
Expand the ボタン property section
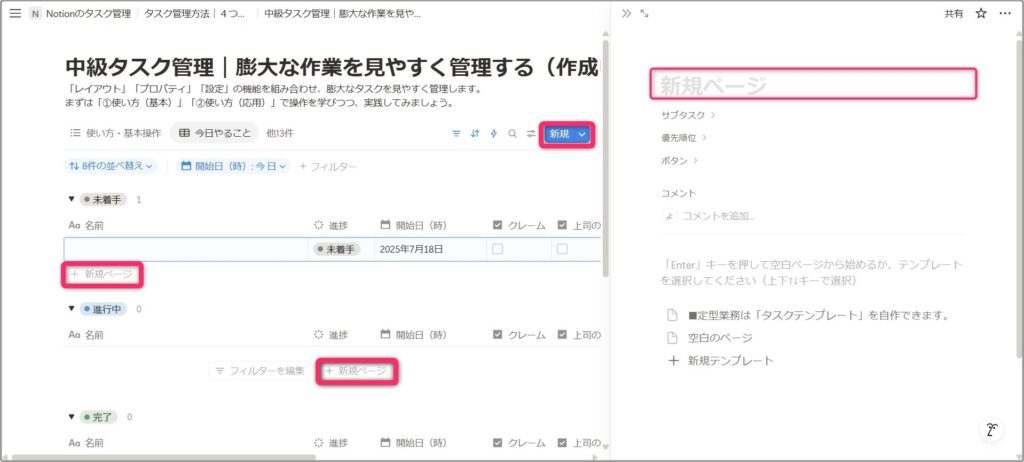tap(680, 161)
